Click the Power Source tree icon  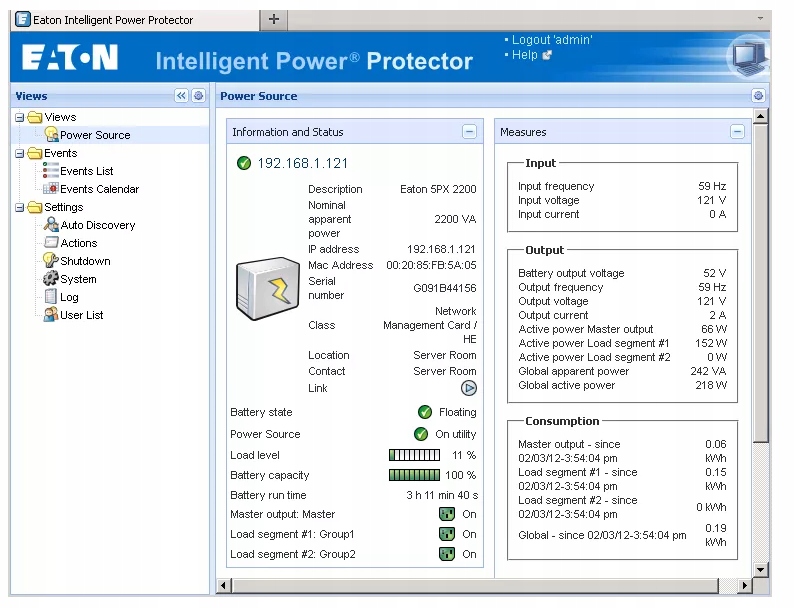coord(51,134)
